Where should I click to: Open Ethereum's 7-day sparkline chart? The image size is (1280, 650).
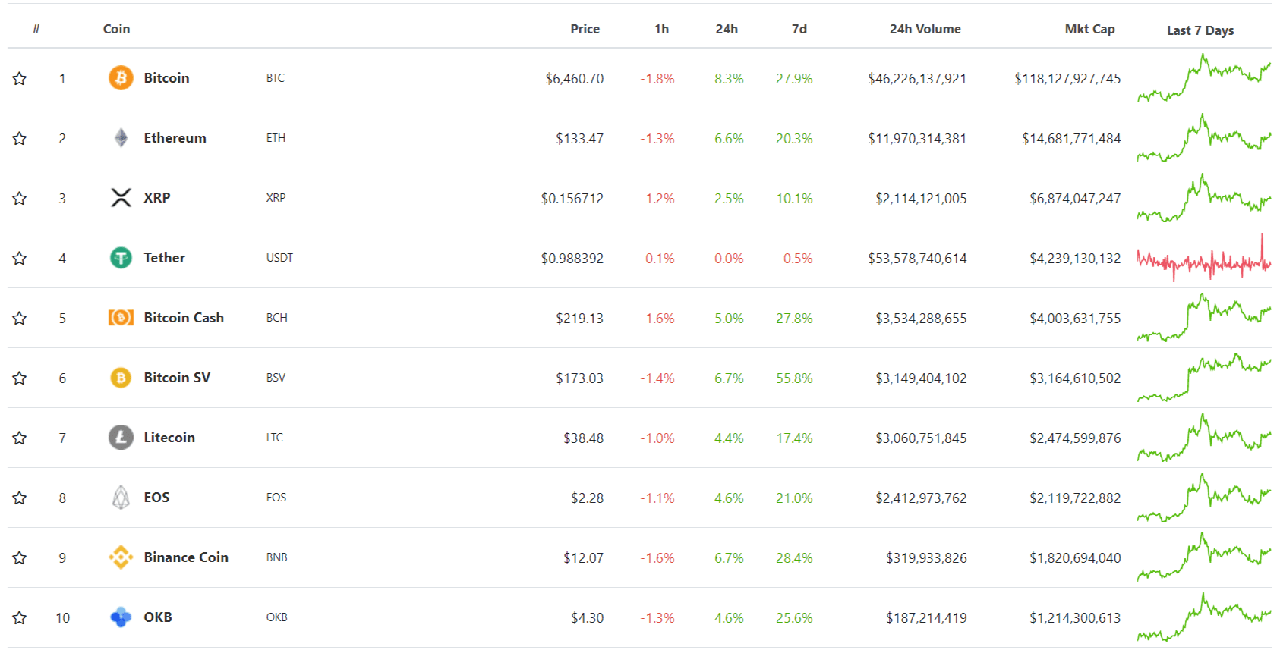coord(1204,138)
